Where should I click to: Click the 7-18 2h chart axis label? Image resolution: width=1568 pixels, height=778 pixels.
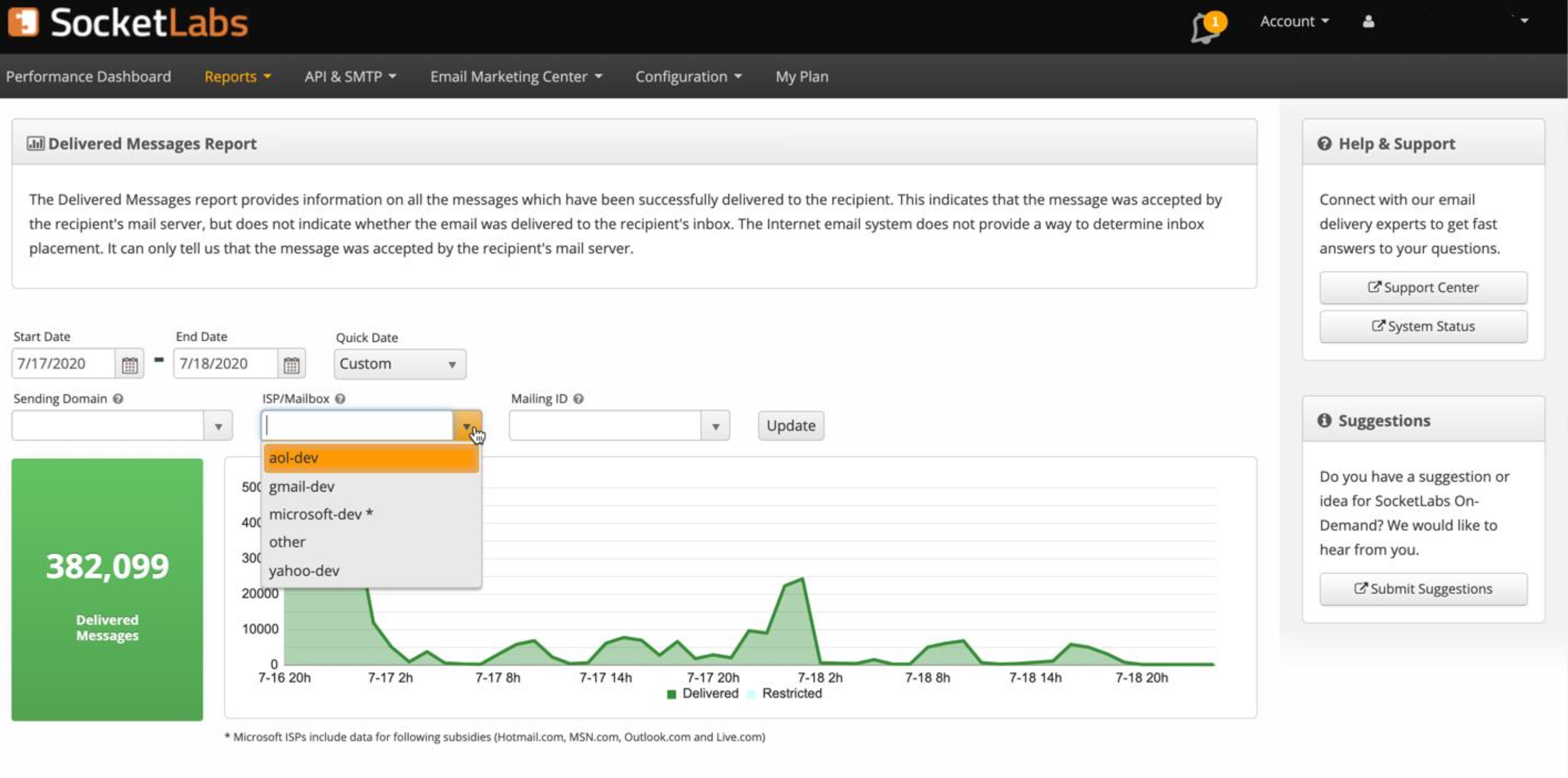coord(820,678)
